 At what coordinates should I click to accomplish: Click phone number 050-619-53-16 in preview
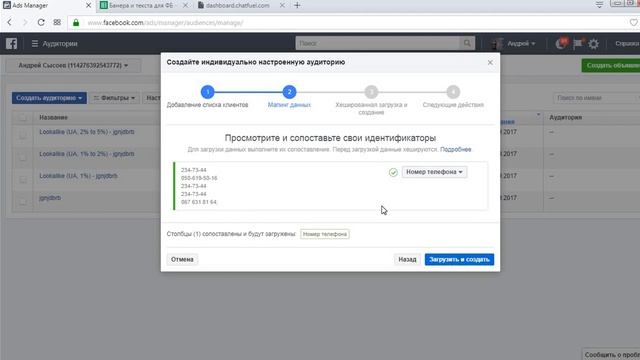tap(199, 178)
